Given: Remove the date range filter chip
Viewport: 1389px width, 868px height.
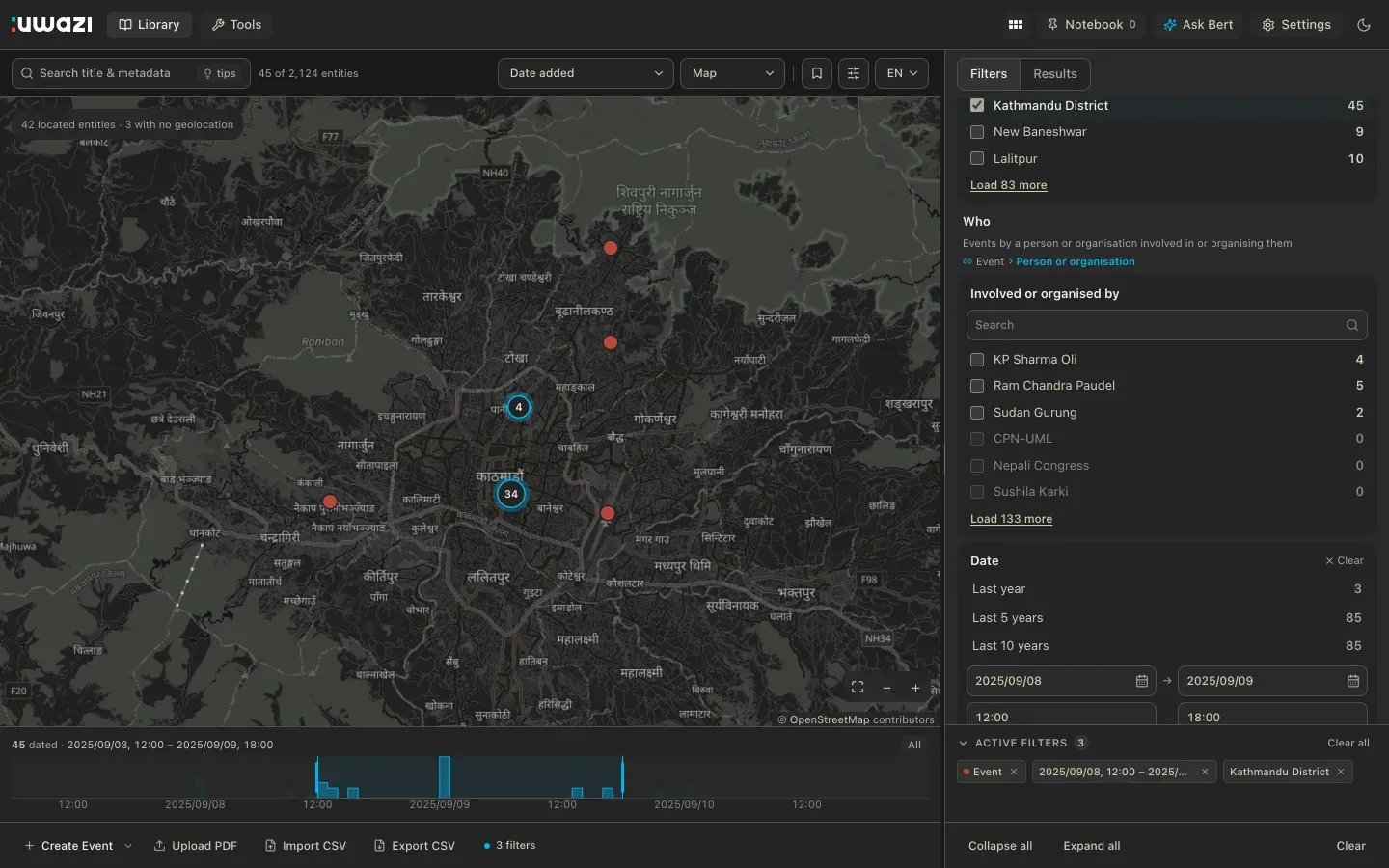Looking at the screenshot, I should coord(1205,772).
